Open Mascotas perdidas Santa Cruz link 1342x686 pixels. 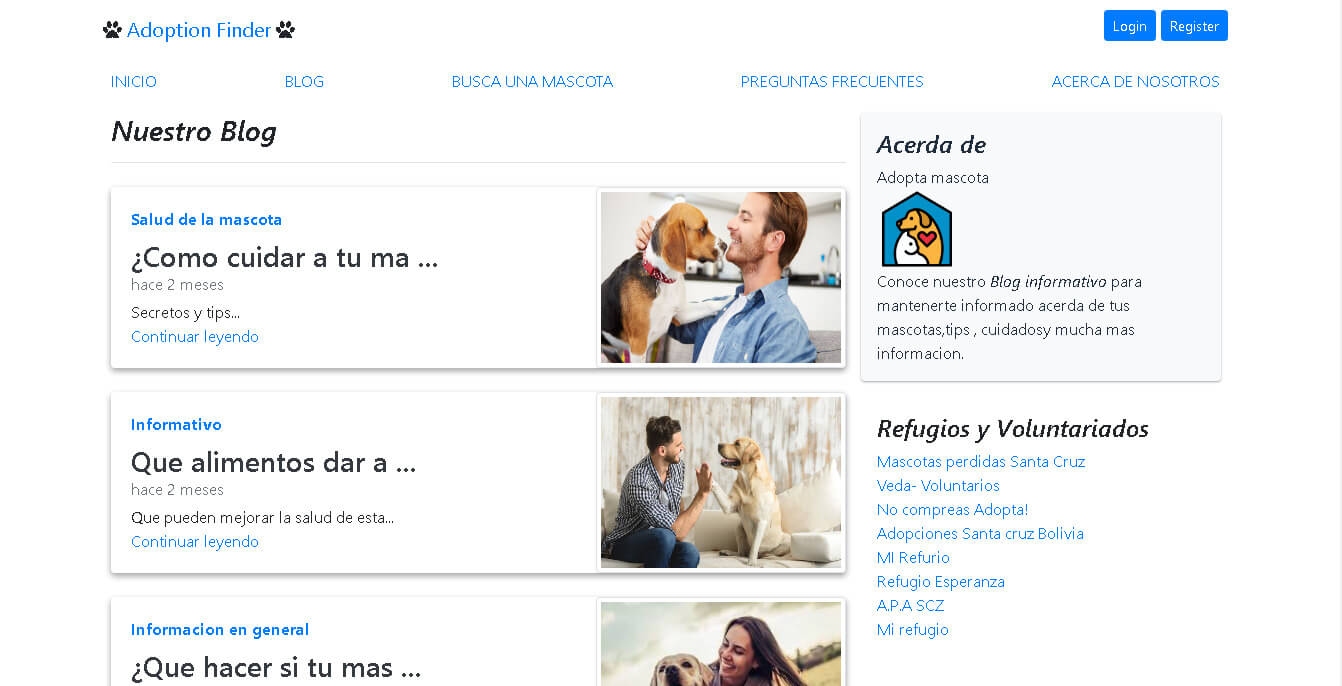(981, 462)
